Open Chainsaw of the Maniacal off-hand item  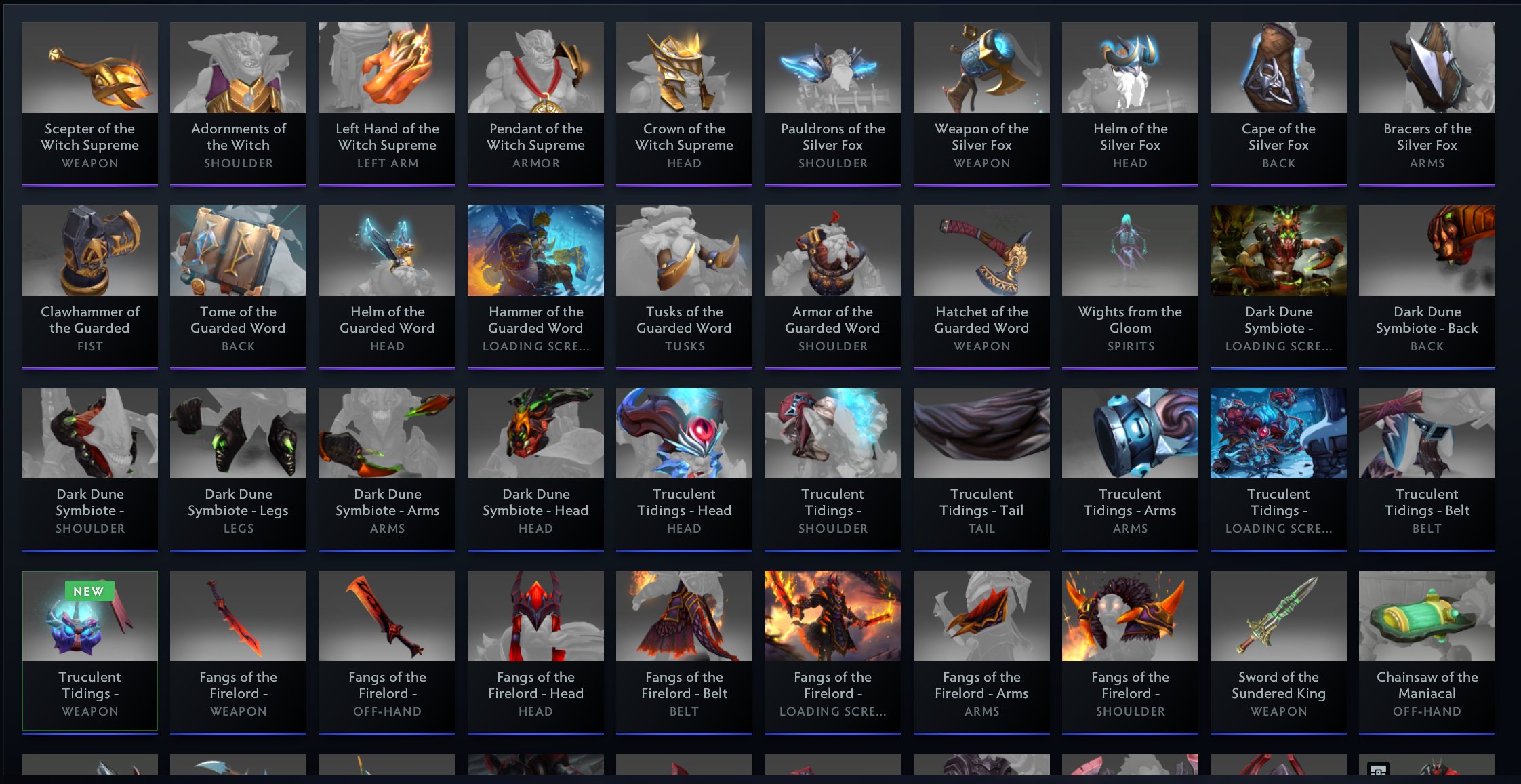(1427, 652)
